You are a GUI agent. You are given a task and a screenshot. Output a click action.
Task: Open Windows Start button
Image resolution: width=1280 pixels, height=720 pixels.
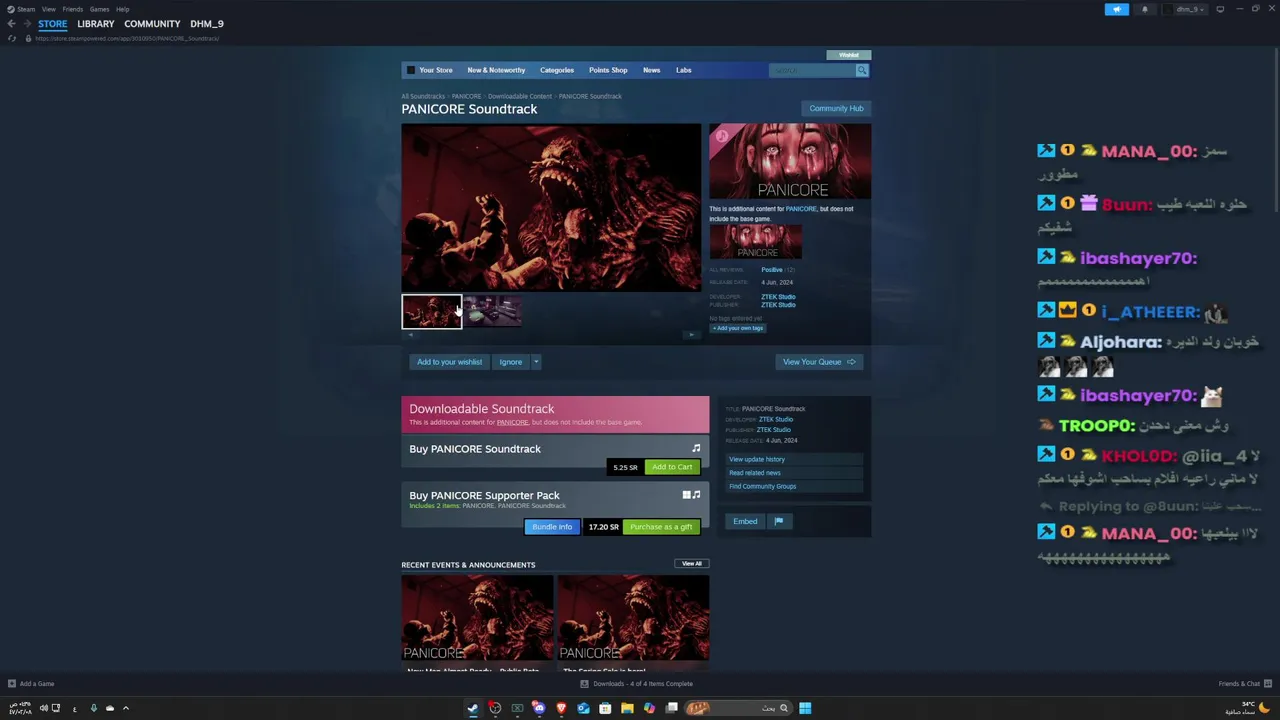click(x=805, y=708)
